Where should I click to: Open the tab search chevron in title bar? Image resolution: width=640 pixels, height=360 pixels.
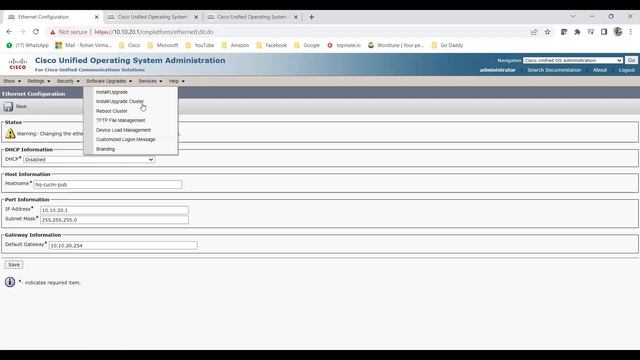point(573,17)
